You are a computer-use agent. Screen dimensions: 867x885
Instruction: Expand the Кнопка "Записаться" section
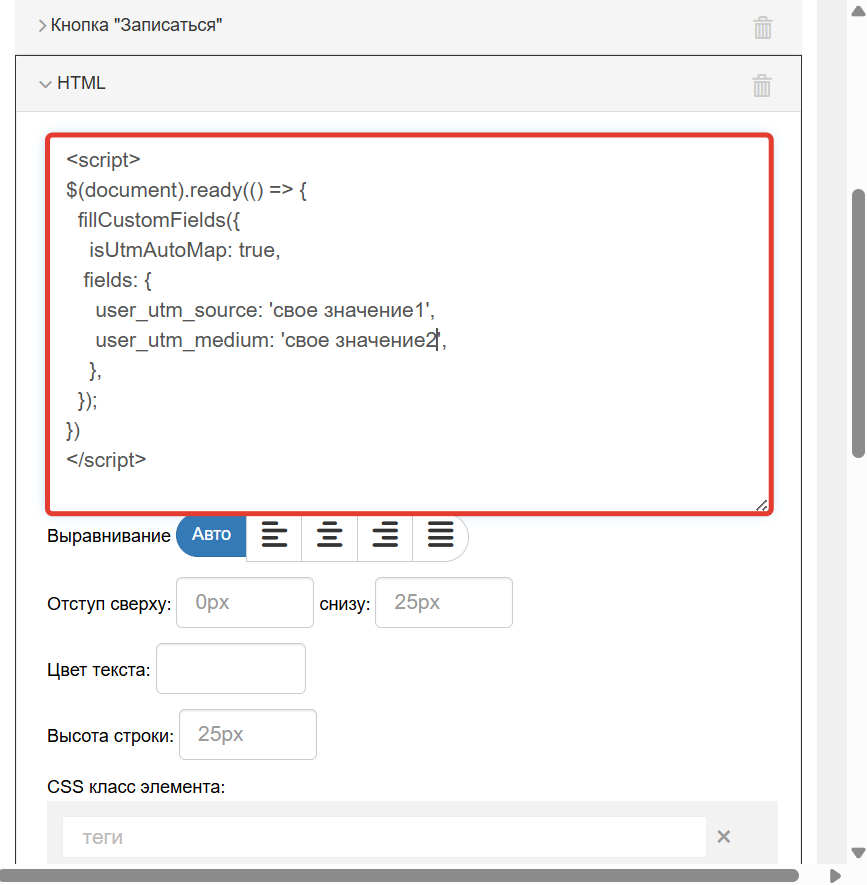tap(42, 25)
